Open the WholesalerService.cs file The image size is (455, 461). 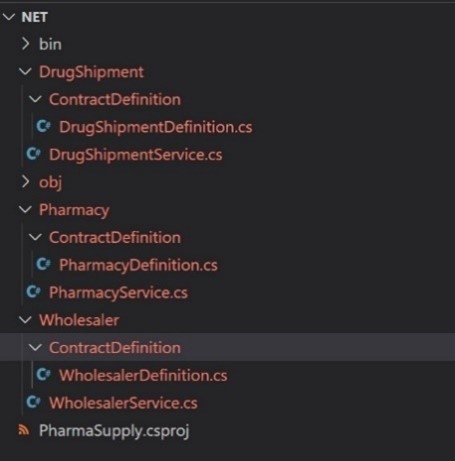click(x=123, y=403)
